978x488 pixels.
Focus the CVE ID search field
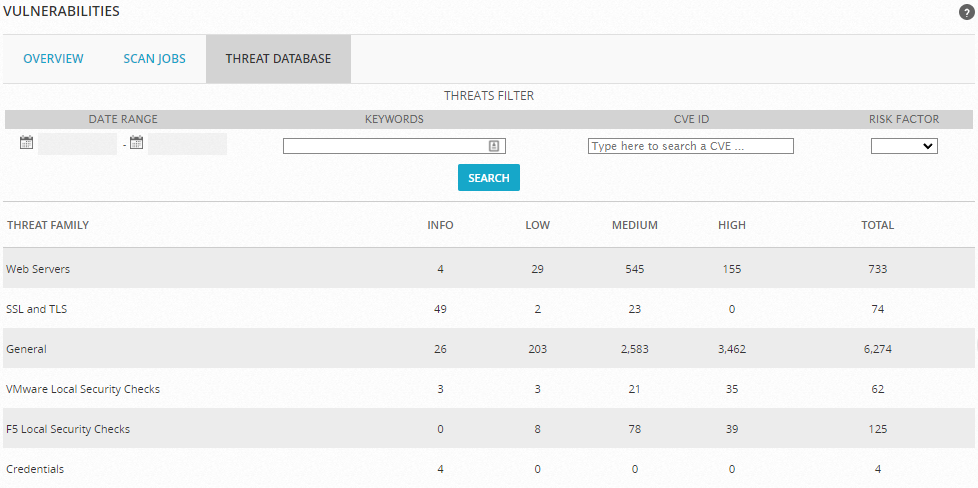[690, 146]
